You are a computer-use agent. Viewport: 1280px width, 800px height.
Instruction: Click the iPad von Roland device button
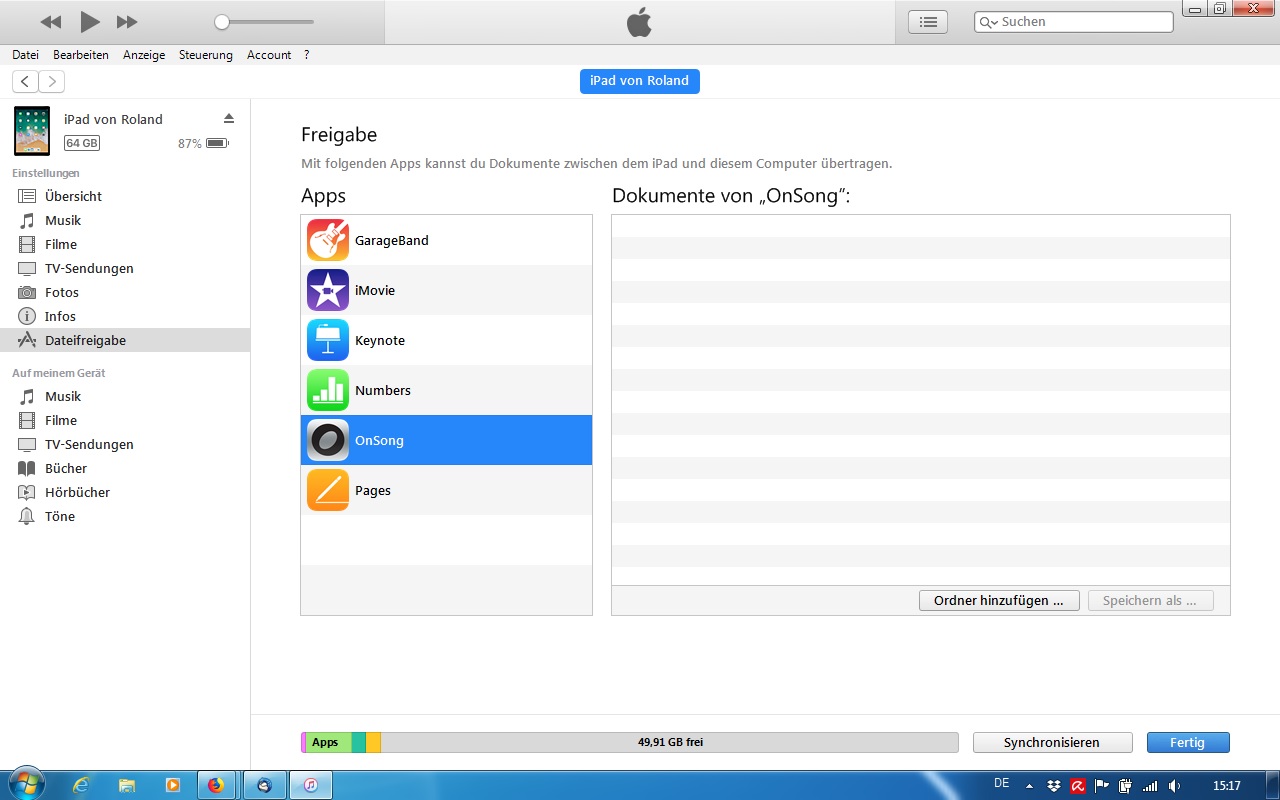coord(639,81)
